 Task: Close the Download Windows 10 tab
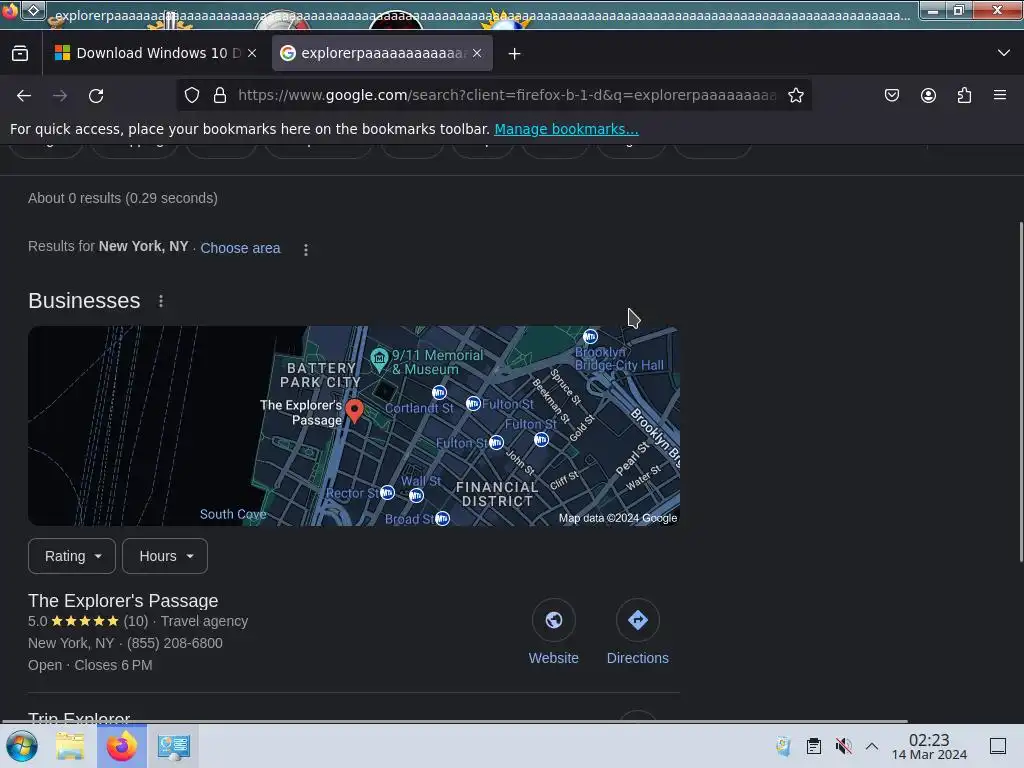[252, 54]
